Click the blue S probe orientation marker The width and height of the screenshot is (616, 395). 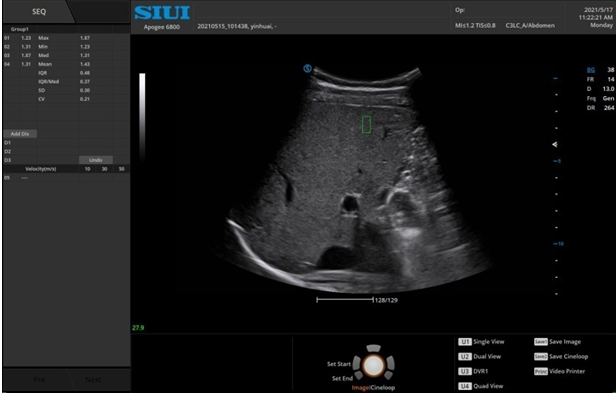[307, 69]
